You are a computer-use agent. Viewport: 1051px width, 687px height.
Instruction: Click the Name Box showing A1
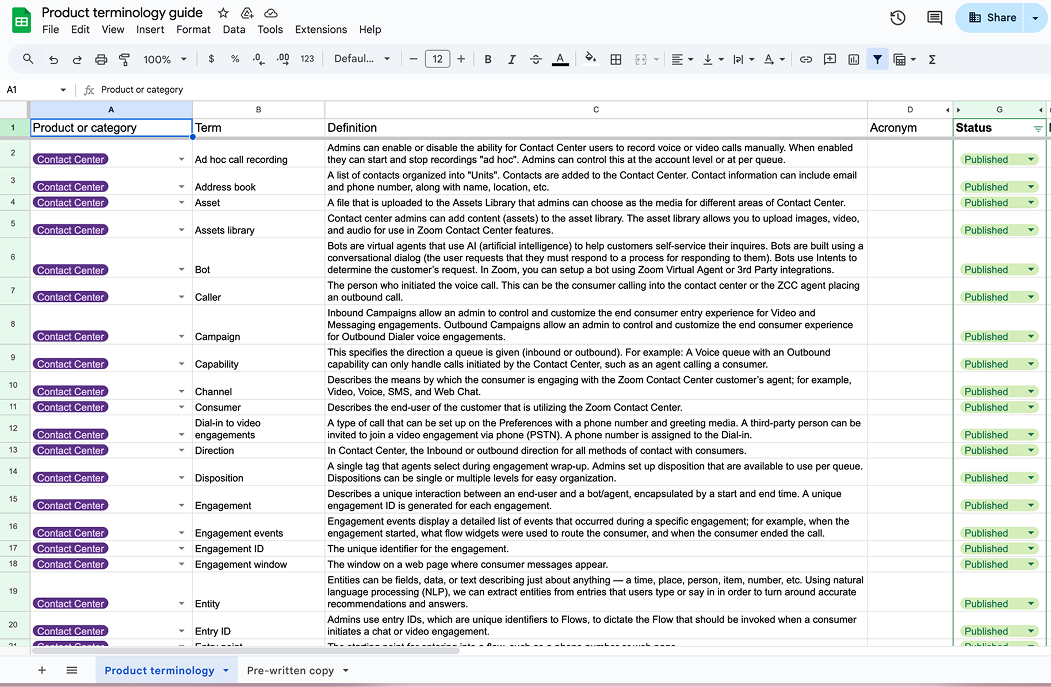point(30,89)
